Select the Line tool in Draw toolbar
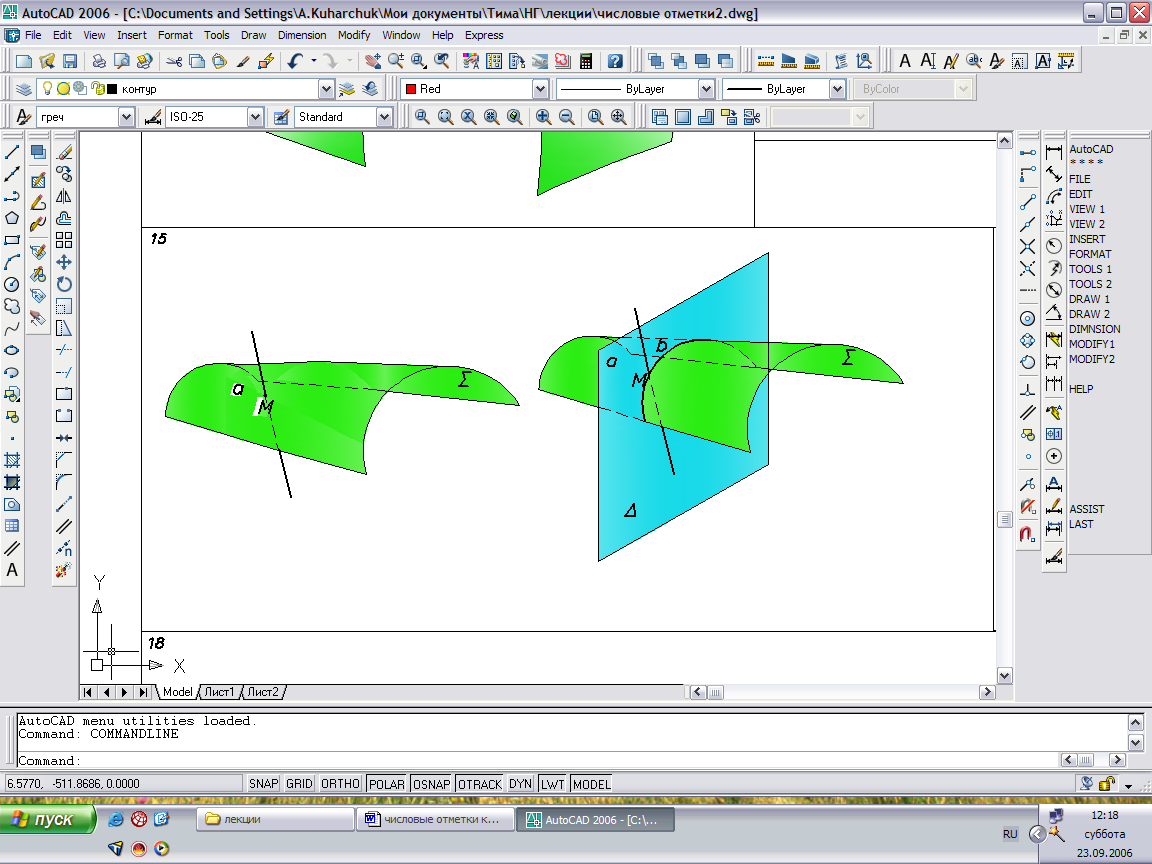 click(12, 153)
